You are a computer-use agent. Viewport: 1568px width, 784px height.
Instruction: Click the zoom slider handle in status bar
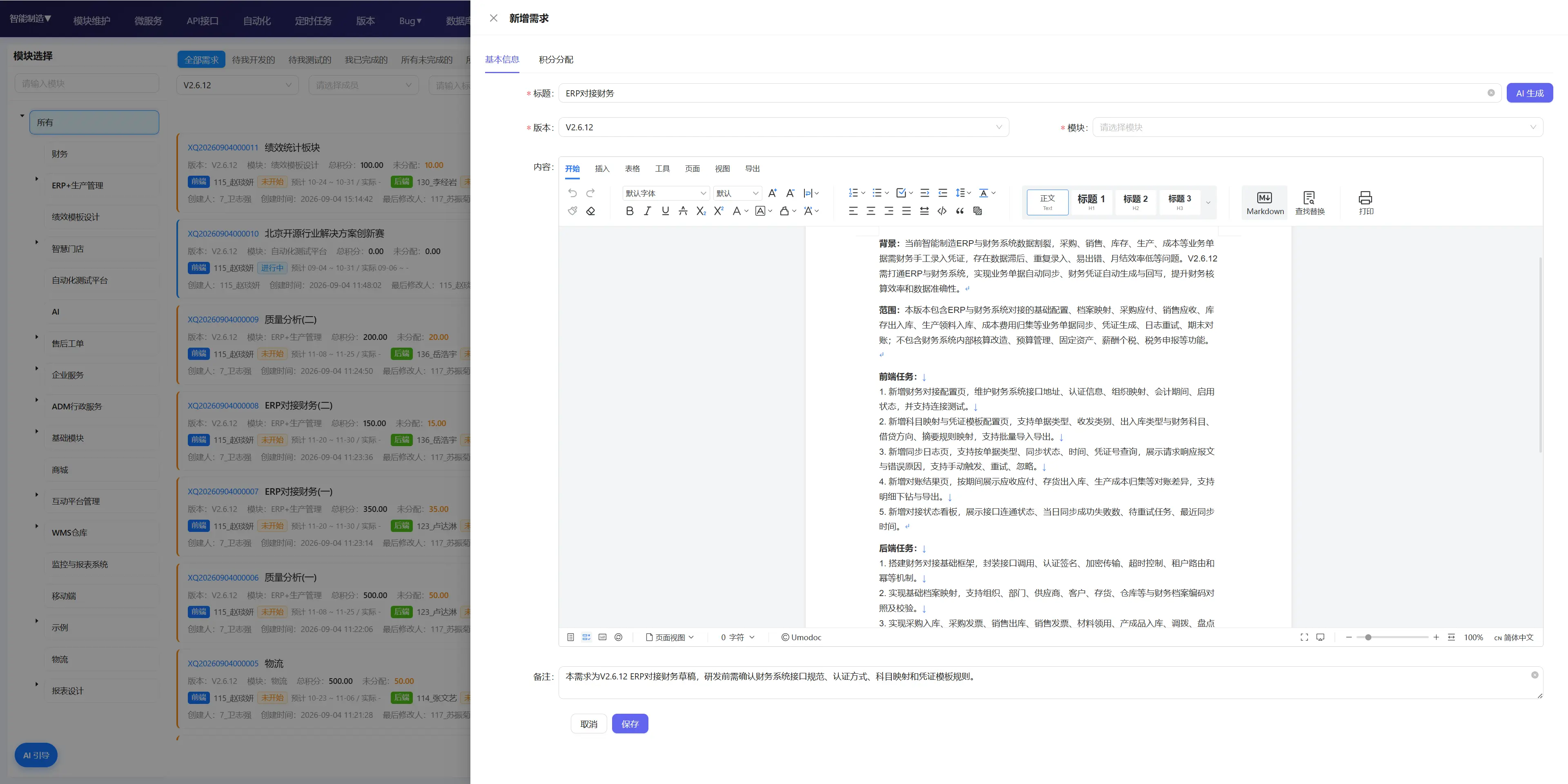[x=1368, y=637]
